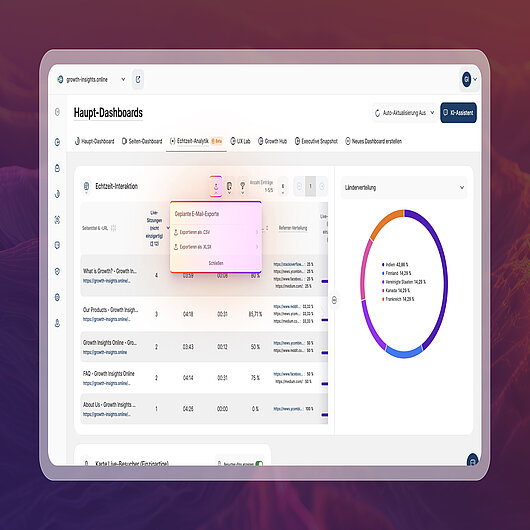Click the Haupt-Dashboards page title
Image resolution: width=530 pixels, height=530 pixels.
[108, 113]
